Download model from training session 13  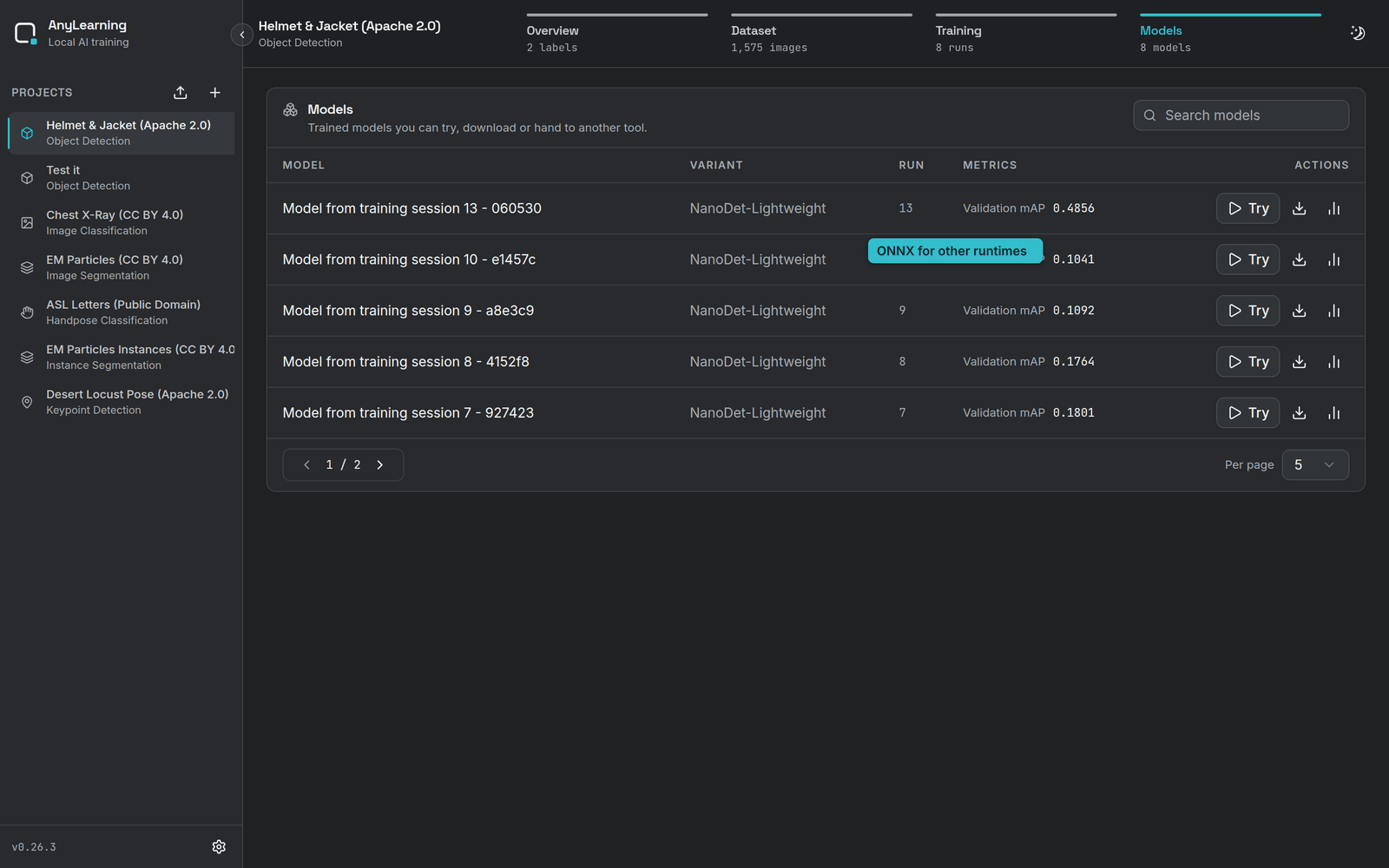point(1299,208)
